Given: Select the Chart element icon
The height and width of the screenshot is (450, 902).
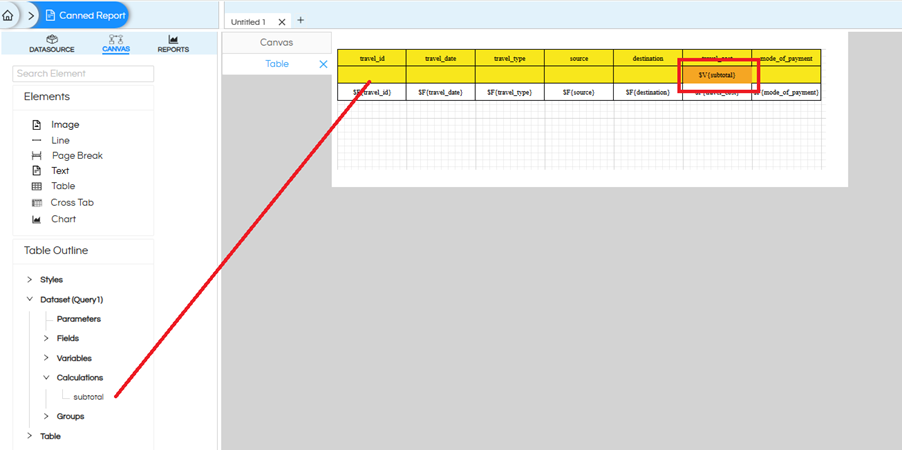Looking at the screenshot, I should point(37,219).
